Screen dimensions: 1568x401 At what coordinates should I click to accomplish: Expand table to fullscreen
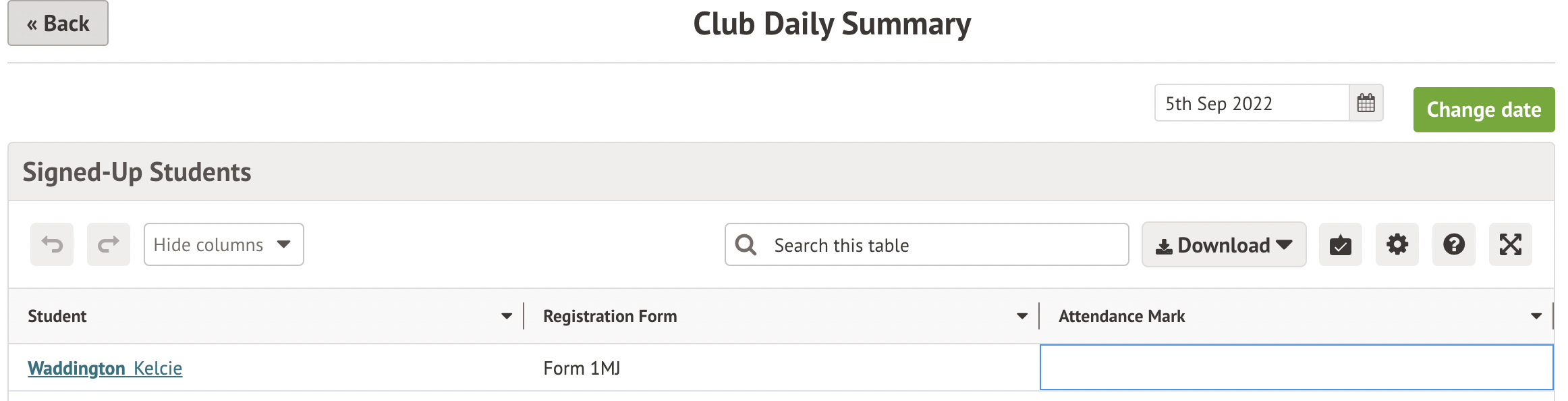[1510, 244]
